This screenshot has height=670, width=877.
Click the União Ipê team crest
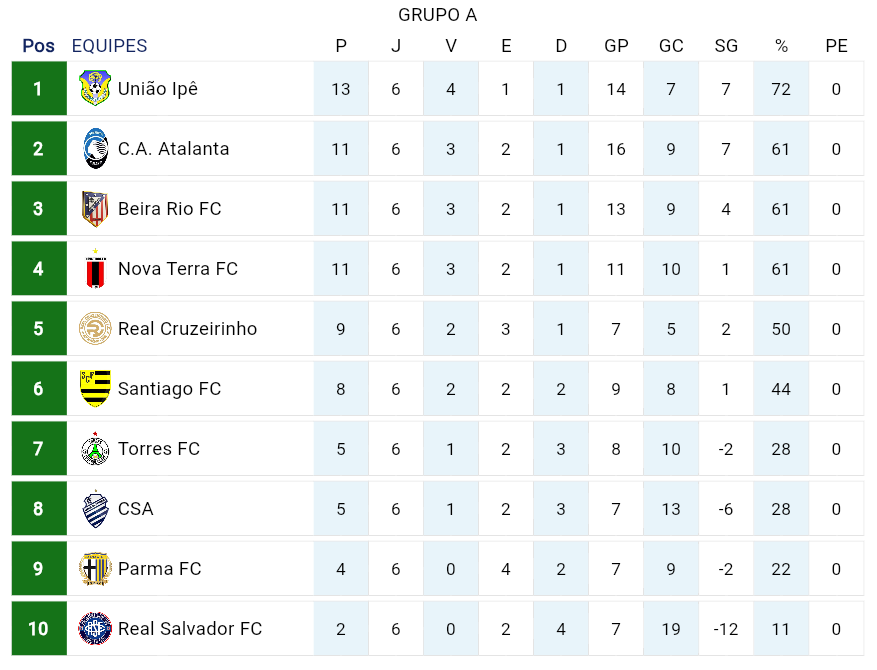(95, 89)
